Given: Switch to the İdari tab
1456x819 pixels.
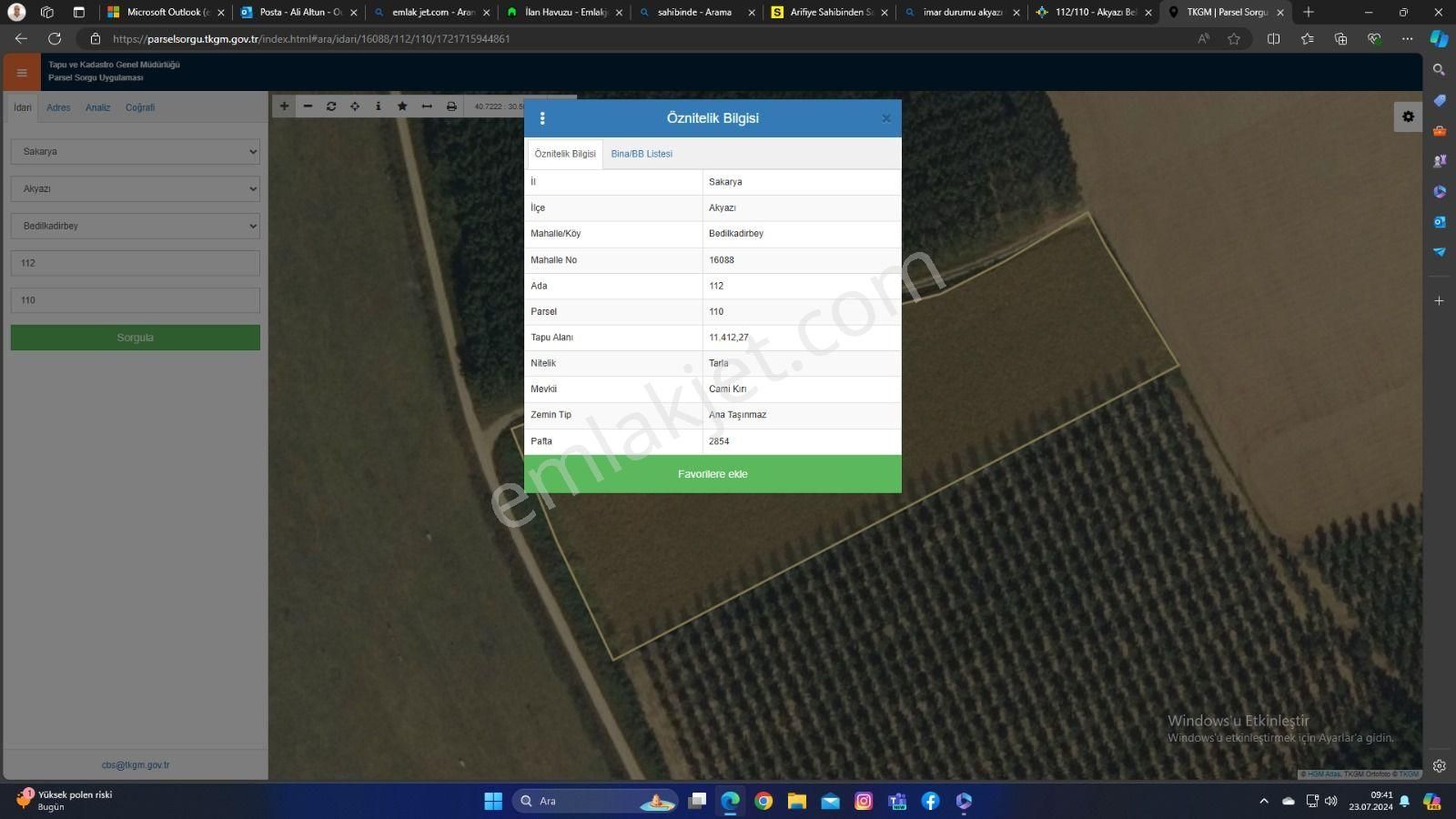Looking at the screenshot, I should 23,107.
